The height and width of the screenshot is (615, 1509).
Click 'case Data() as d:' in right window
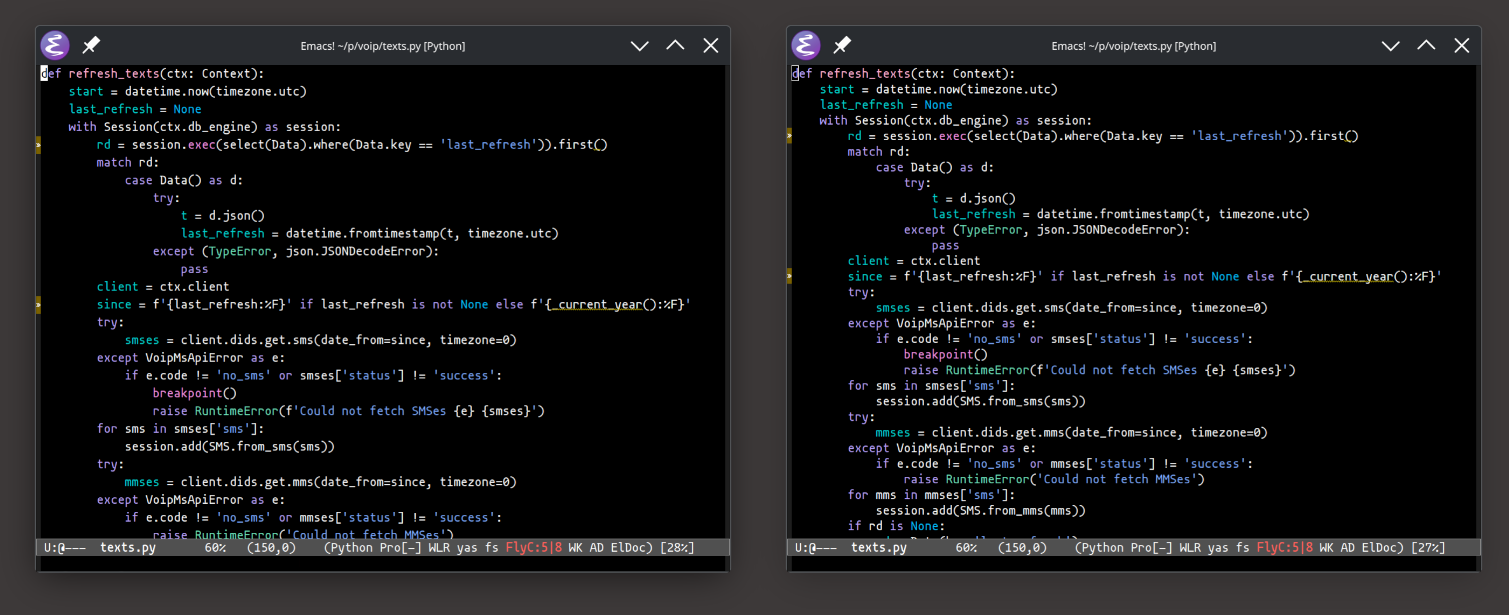(935, 167)
